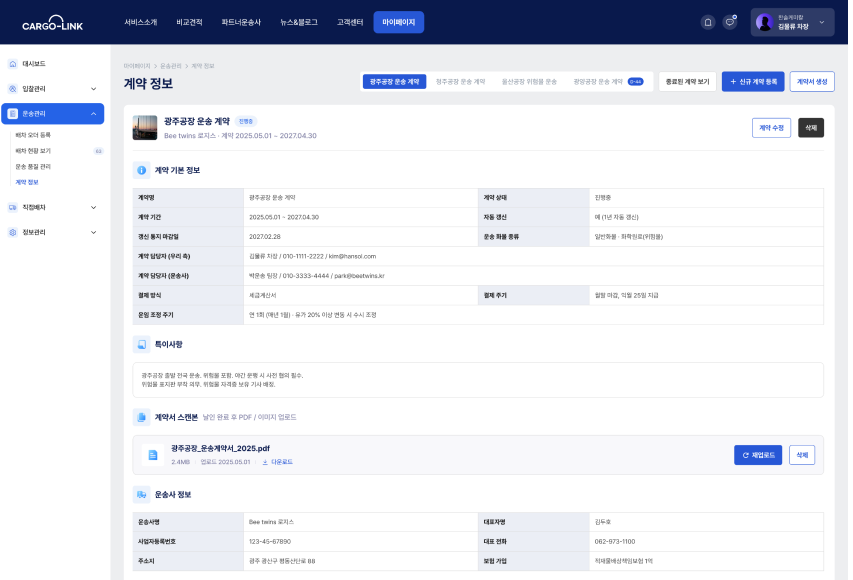Open 운송 품질 관리 in the sidebar
Screen dimensions: 853x580
pos(33,166)
